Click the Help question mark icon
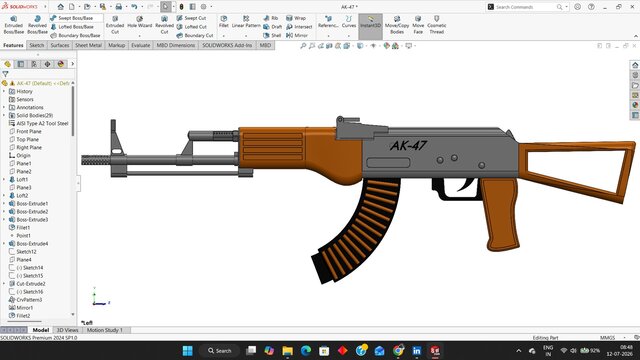The width and height of the screenshot is (640, 360). click(591, 7)
